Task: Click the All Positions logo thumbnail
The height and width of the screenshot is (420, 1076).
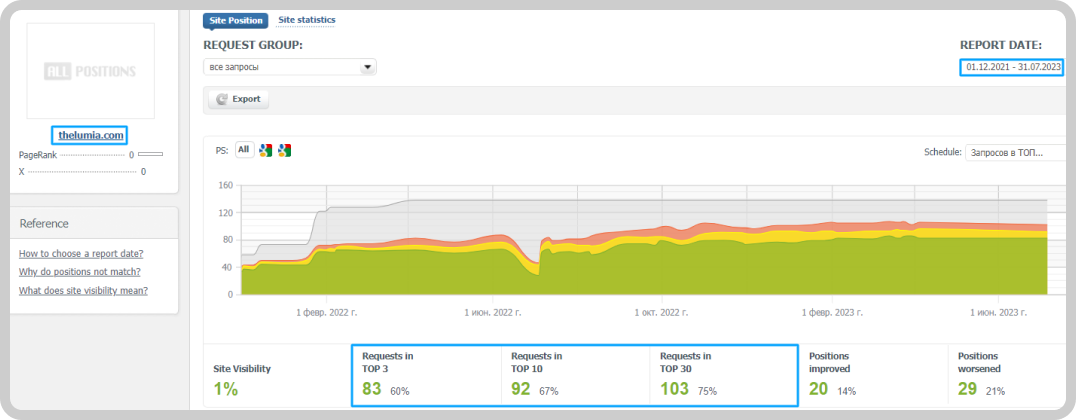Action: click(91, 71)
